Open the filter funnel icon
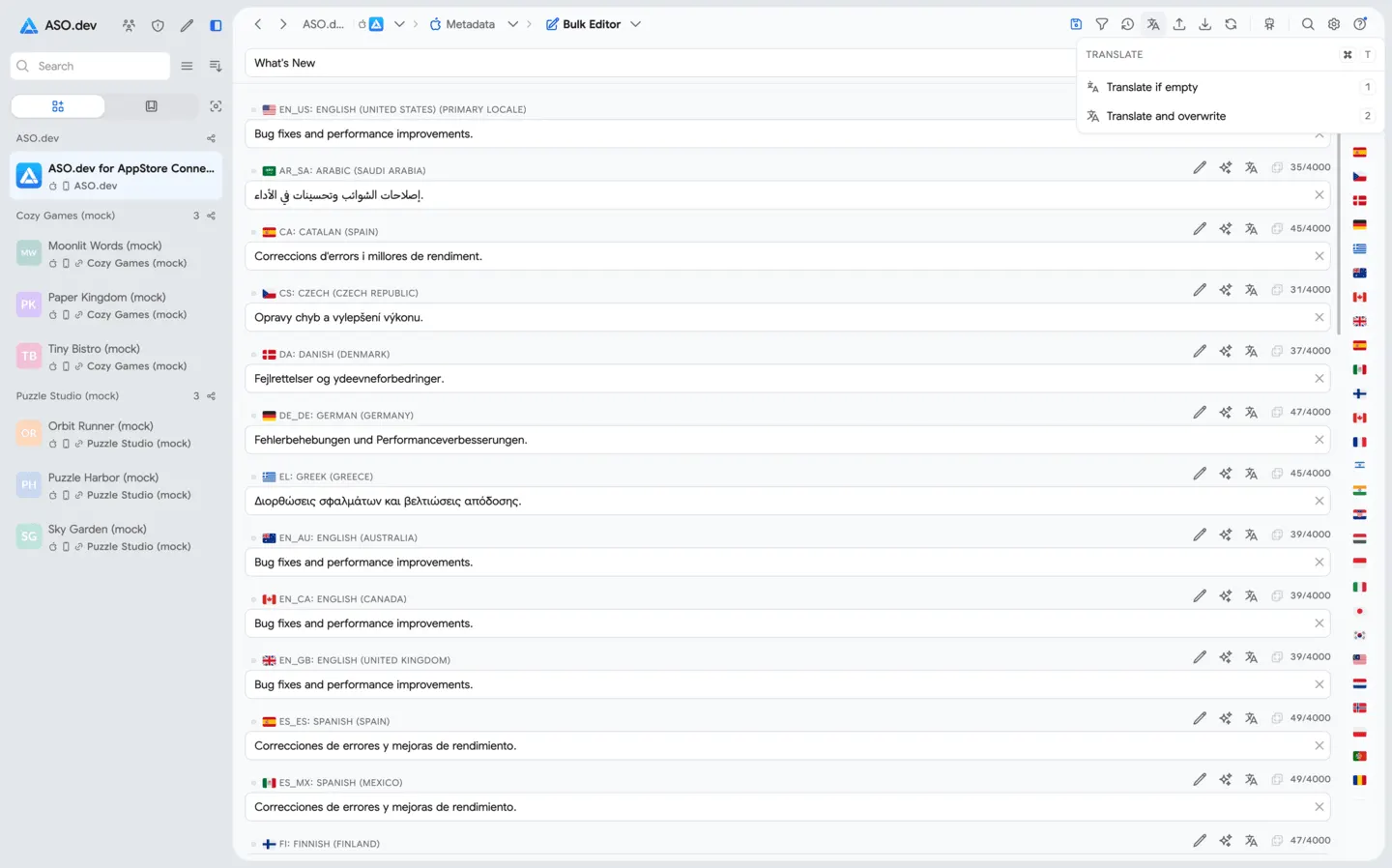This screenshot has height=868, width=1392. point(1102,24)
